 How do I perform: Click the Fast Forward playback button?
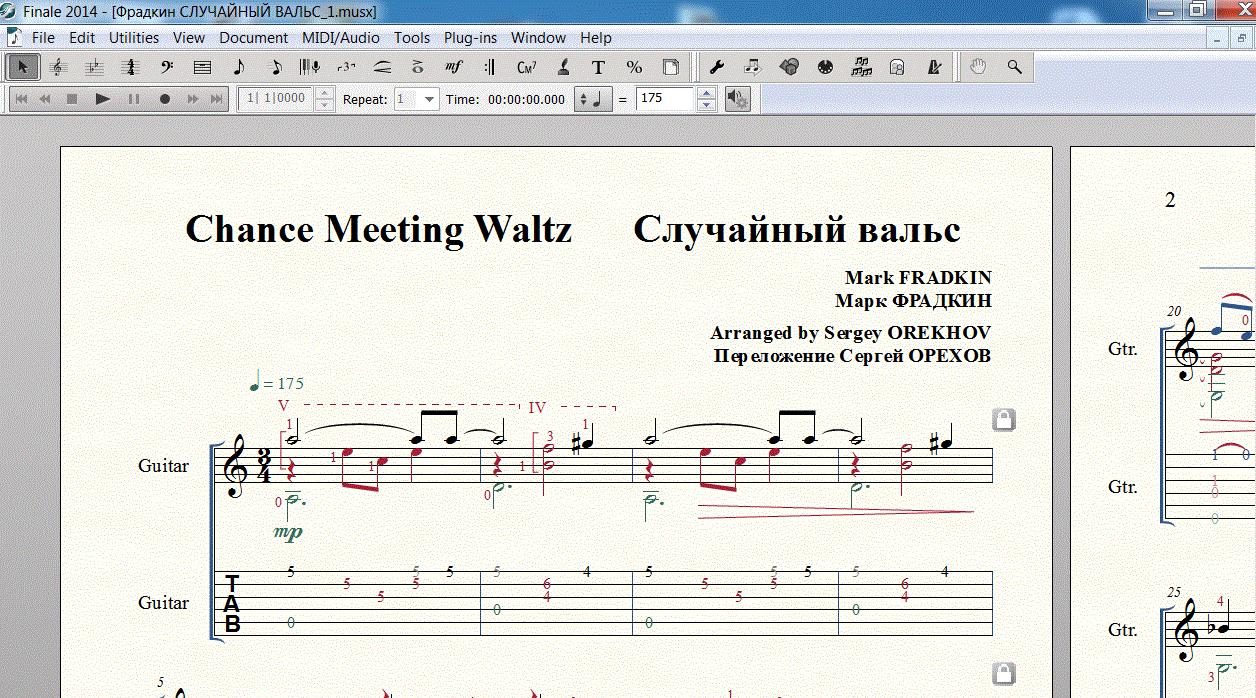(x=193, y=99)
